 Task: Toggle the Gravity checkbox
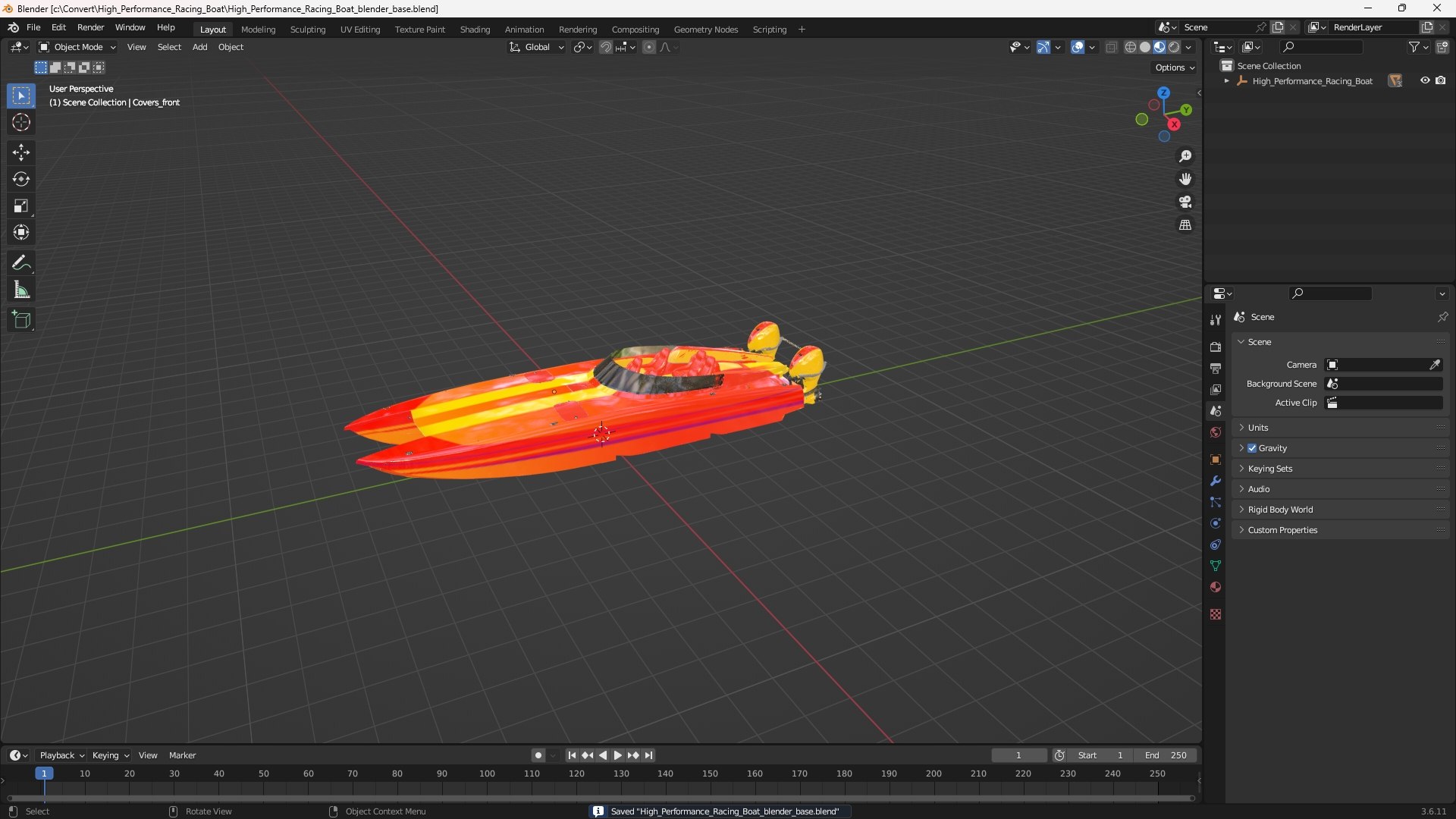pos(1252,448)
